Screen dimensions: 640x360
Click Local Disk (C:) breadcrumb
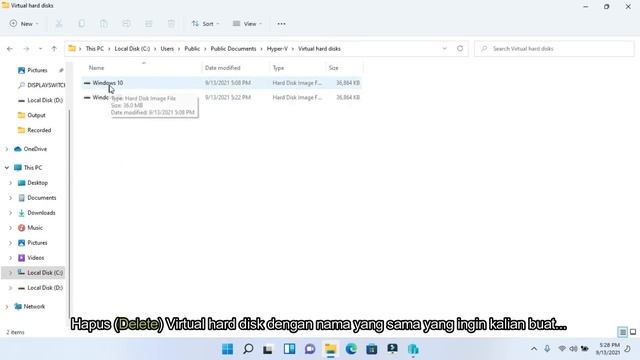(132, 49)
